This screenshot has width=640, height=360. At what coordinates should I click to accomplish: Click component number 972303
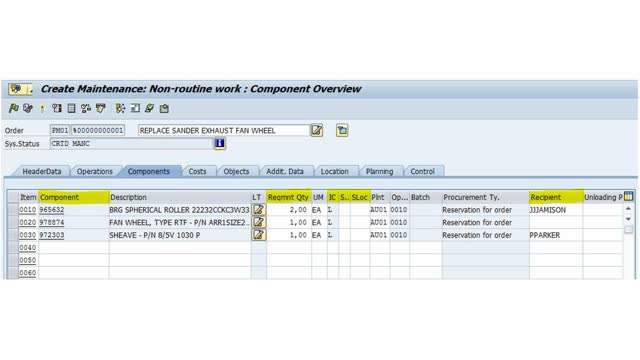click(x=51, y=235)
